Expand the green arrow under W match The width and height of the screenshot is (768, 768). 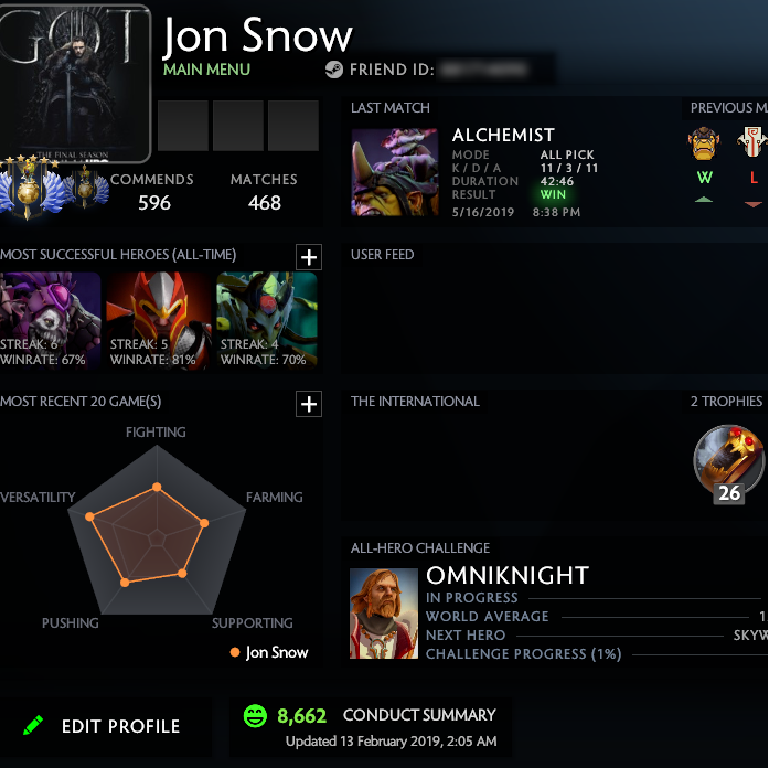[704, 200]
